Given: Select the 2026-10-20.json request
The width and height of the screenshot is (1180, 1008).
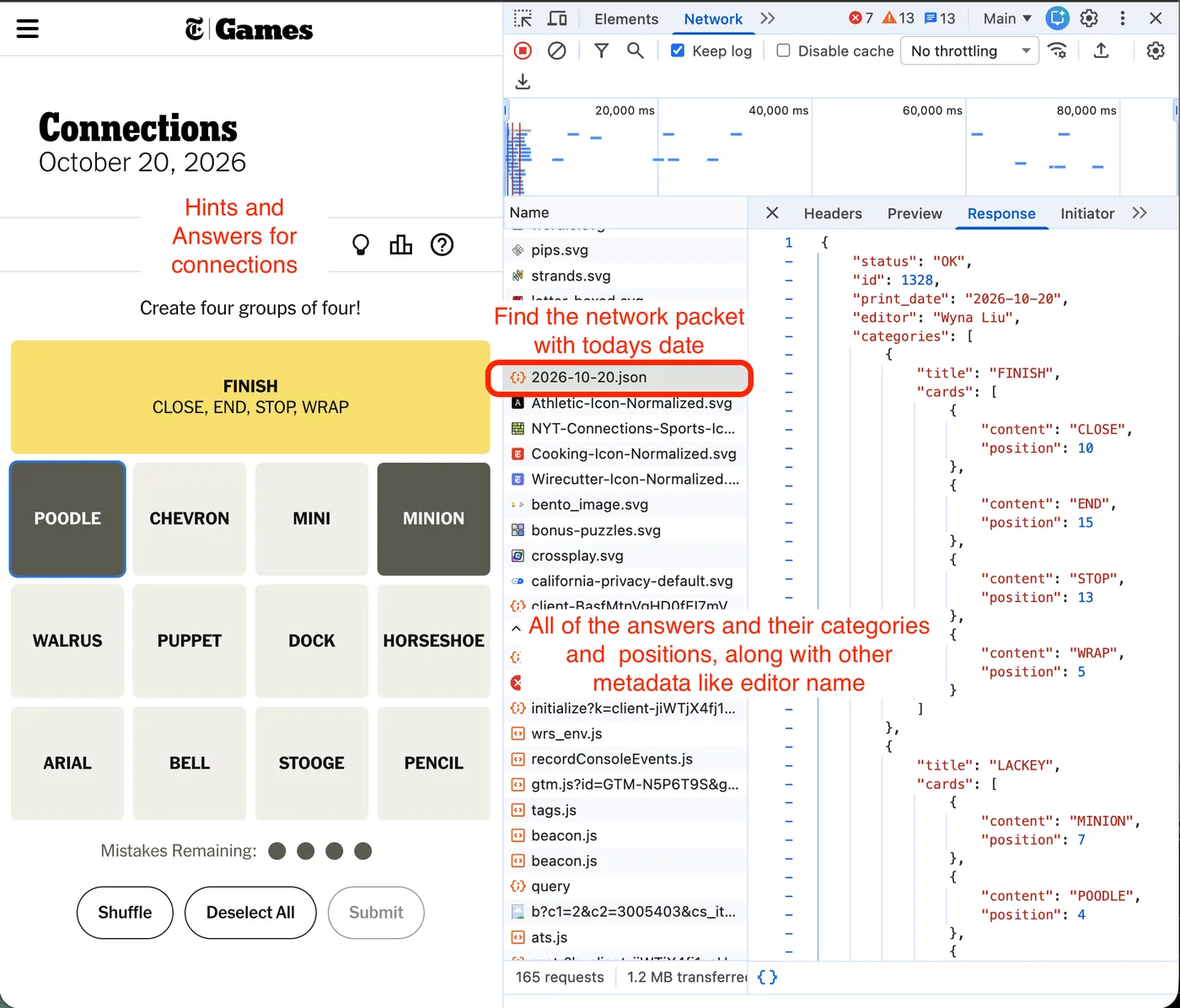Looking at the screenshot, I should pyautogui.click(x=625, y=378).
